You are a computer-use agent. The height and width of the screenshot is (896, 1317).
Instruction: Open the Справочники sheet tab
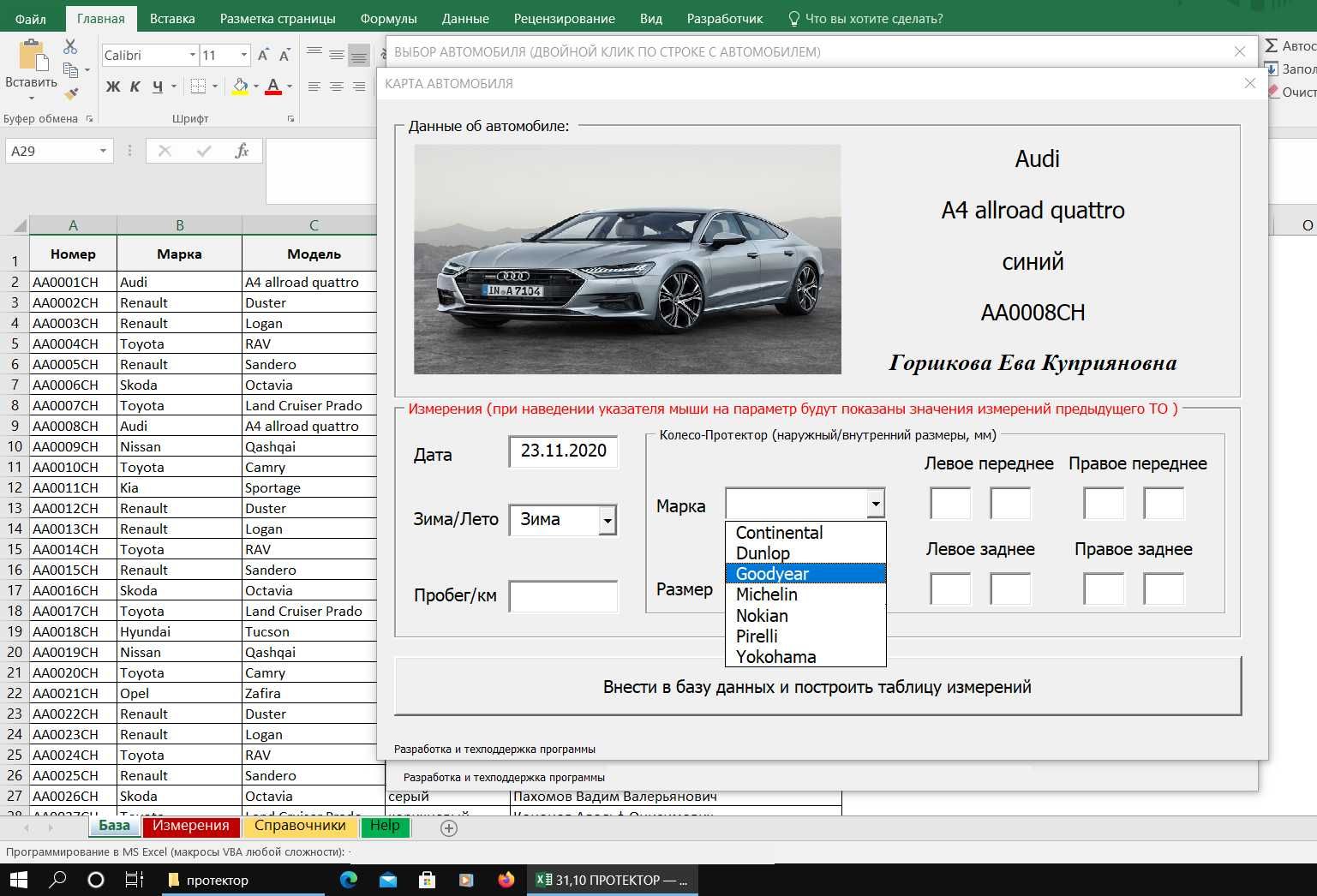(x=300, y=826)
